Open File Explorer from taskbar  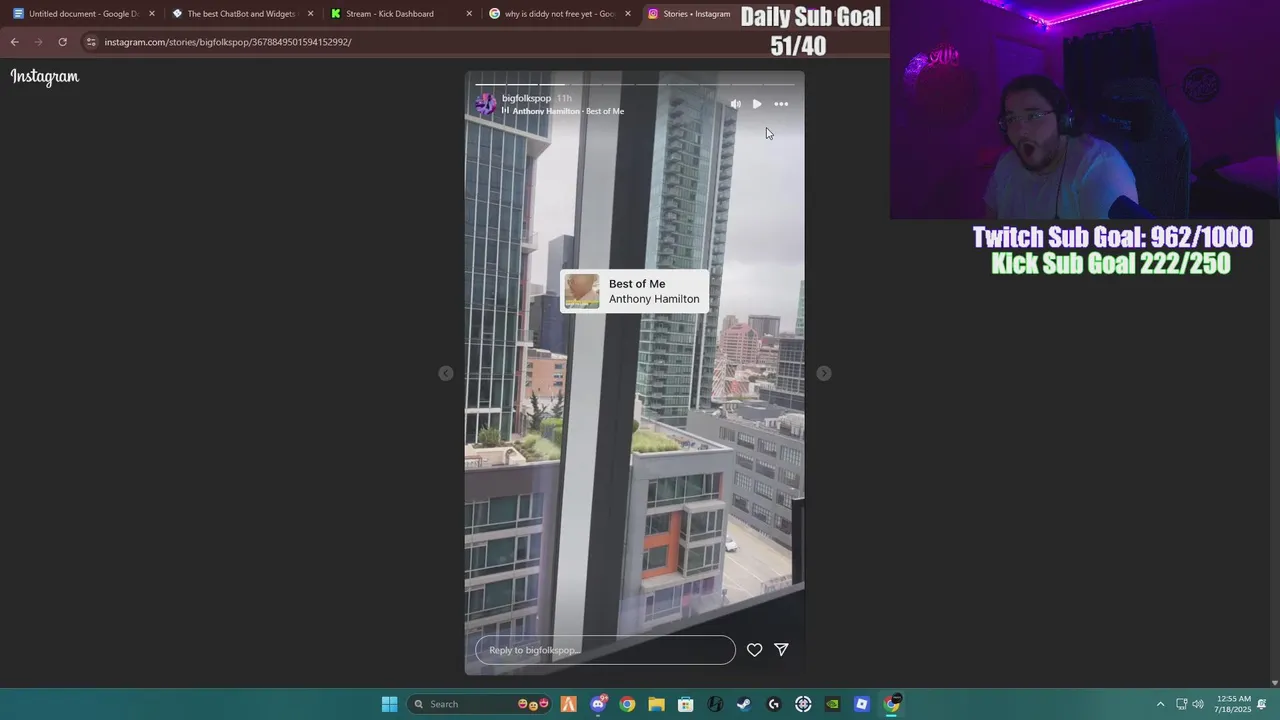coord(656,704)
